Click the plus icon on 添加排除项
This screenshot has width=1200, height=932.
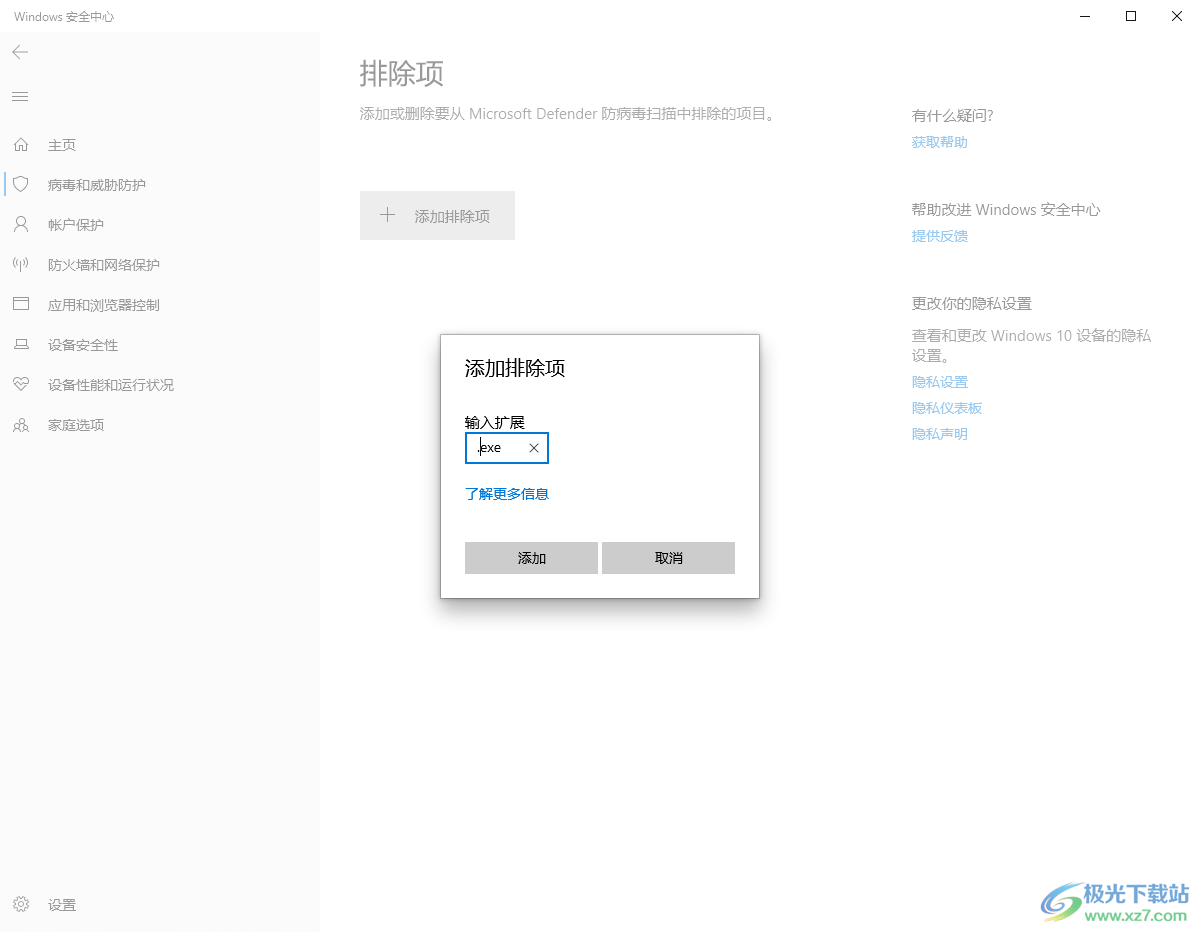(388, 215)
